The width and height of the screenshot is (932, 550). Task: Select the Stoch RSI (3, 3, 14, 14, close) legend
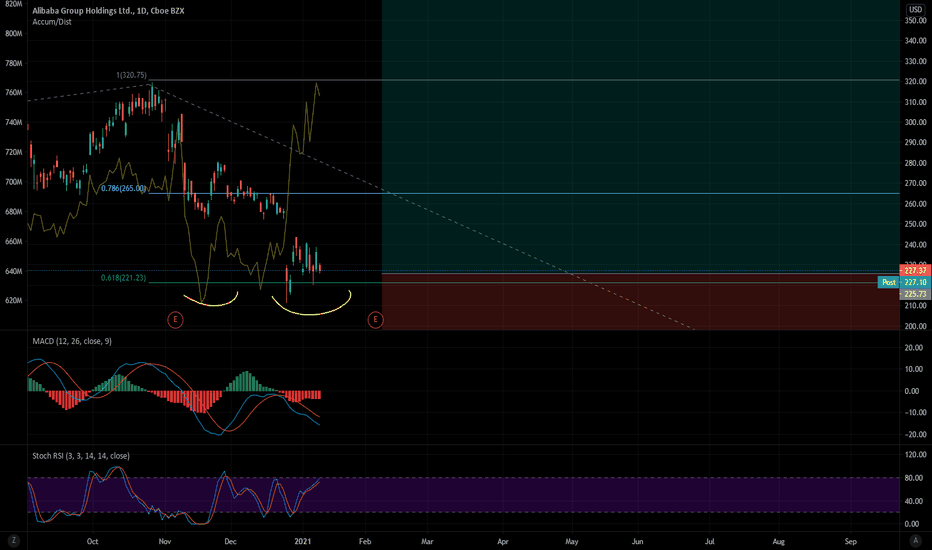click(81, 456)
